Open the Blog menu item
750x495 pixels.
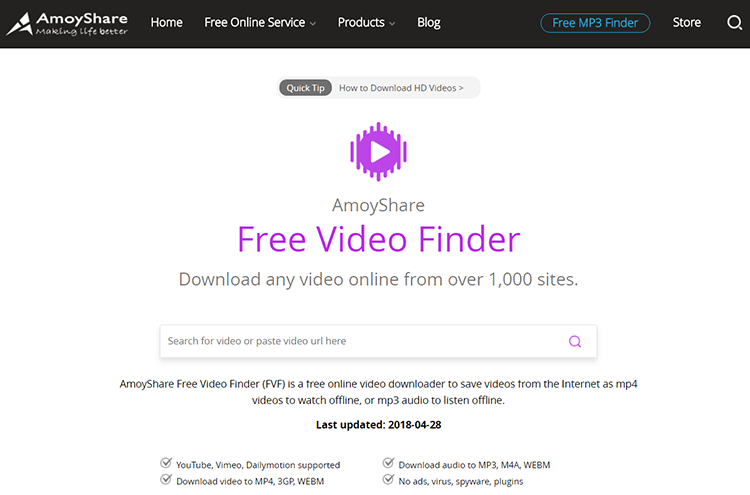(x=429, y=22)
